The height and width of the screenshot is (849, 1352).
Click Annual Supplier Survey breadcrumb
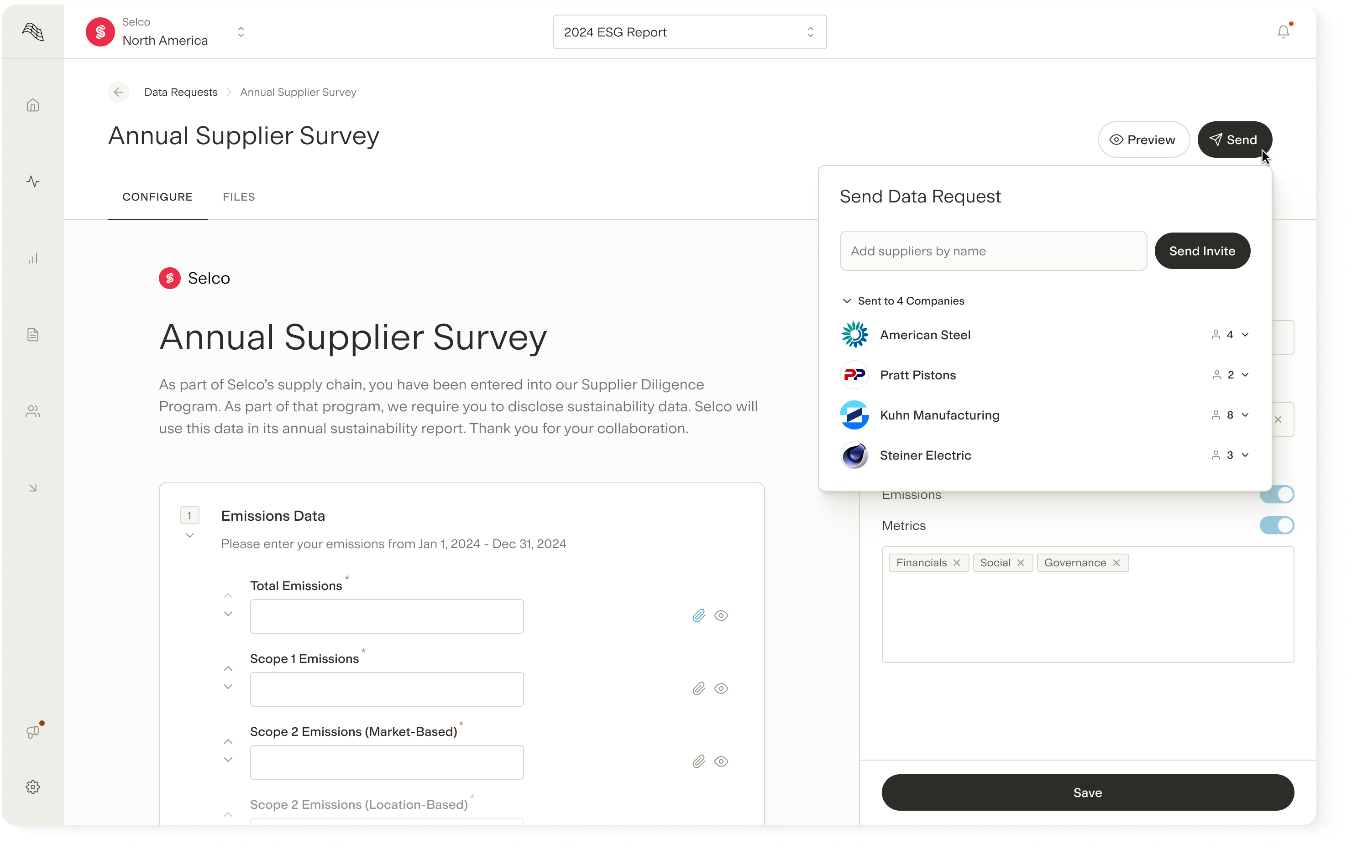point(298,92)
